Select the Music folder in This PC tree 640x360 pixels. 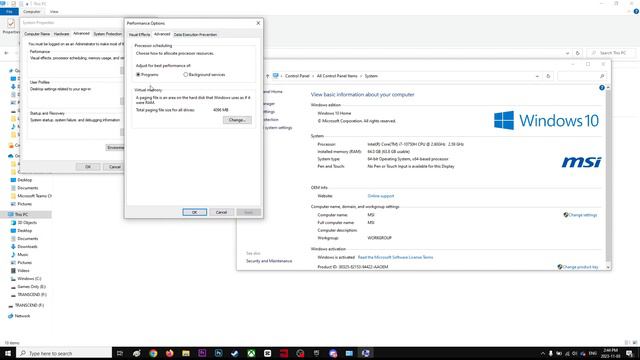(x=22, y=254)
